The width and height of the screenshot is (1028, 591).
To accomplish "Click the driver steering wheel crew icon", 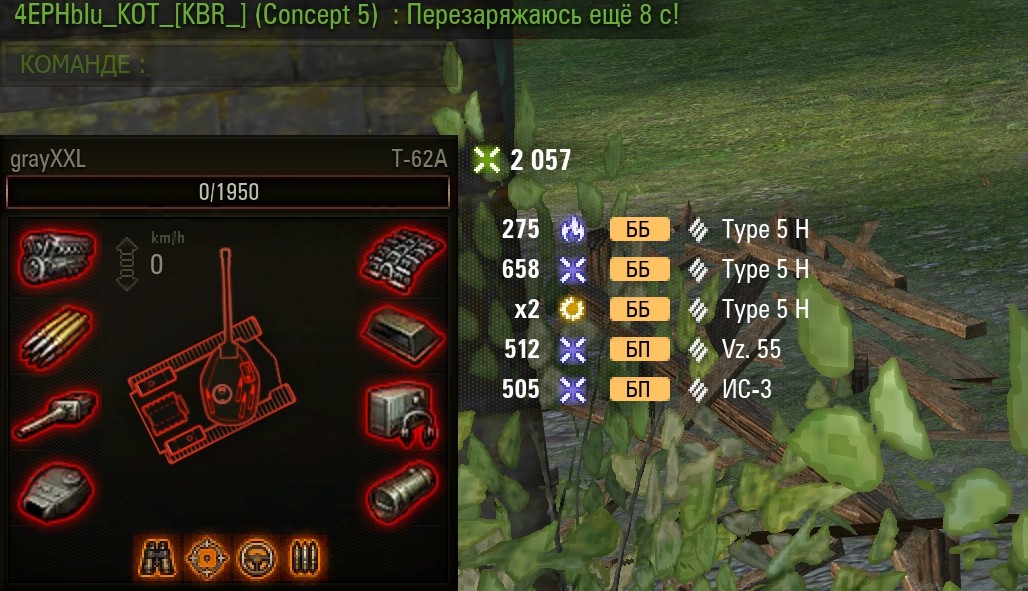I will point(256,558).
